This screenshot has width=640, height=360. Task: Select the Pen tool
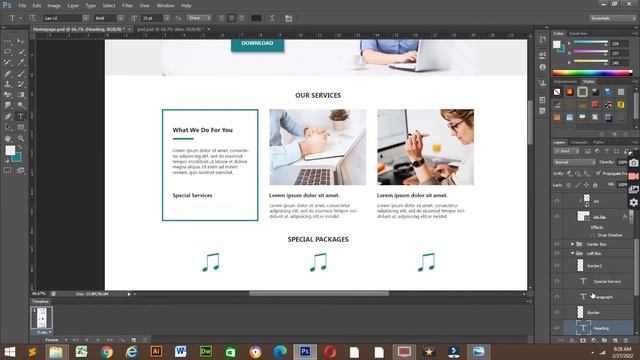[8, 116]
